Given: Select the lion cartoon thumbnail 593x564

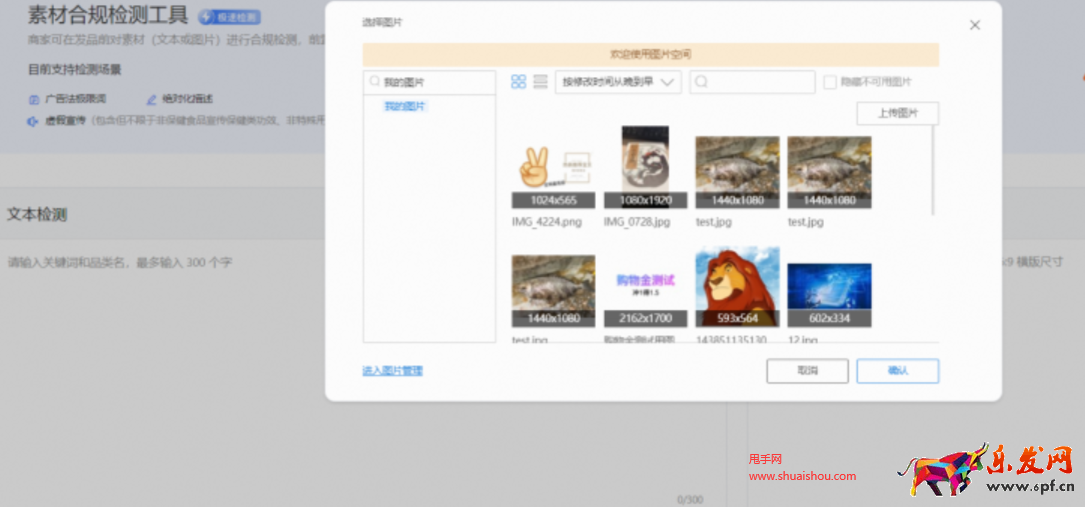Looking at the screenshot, I should pos(737,286).
